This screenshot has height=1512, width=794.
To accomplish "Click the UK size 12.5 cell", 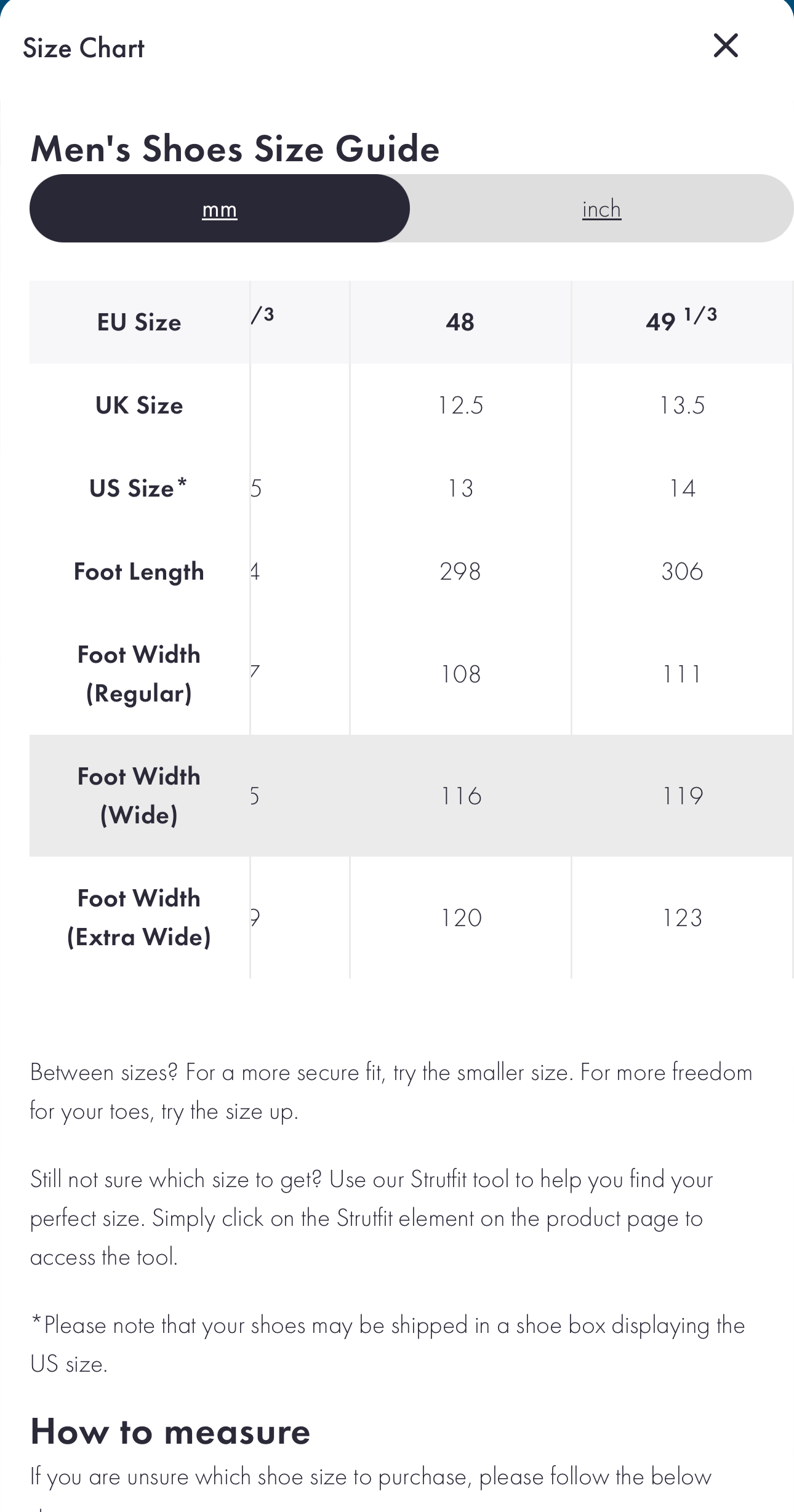I will click(x=460, y=406).
